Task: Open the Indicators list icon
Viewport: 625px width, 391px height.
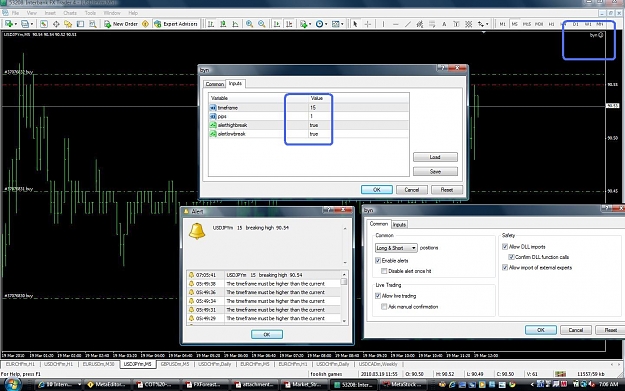Action: [304, 24]
